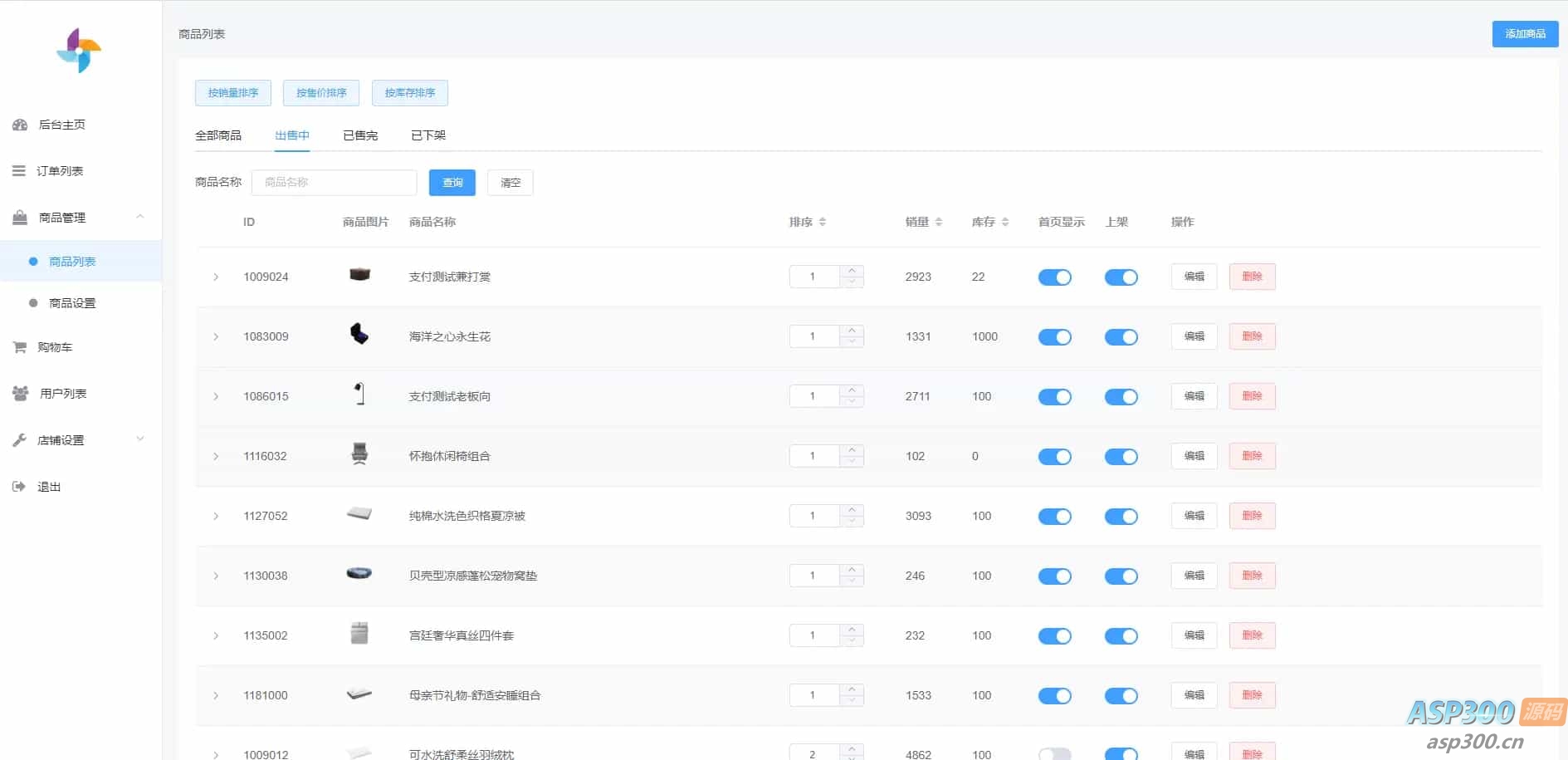Open the product image for ID 1086015
The image size is (1568, 760).
tap(359, 394)
